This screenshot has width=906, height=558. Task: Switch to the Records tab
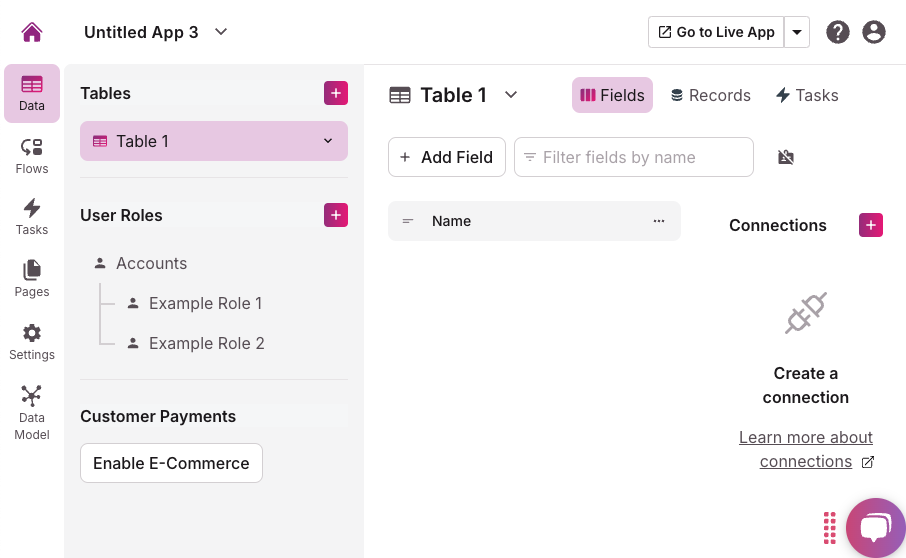710,95
